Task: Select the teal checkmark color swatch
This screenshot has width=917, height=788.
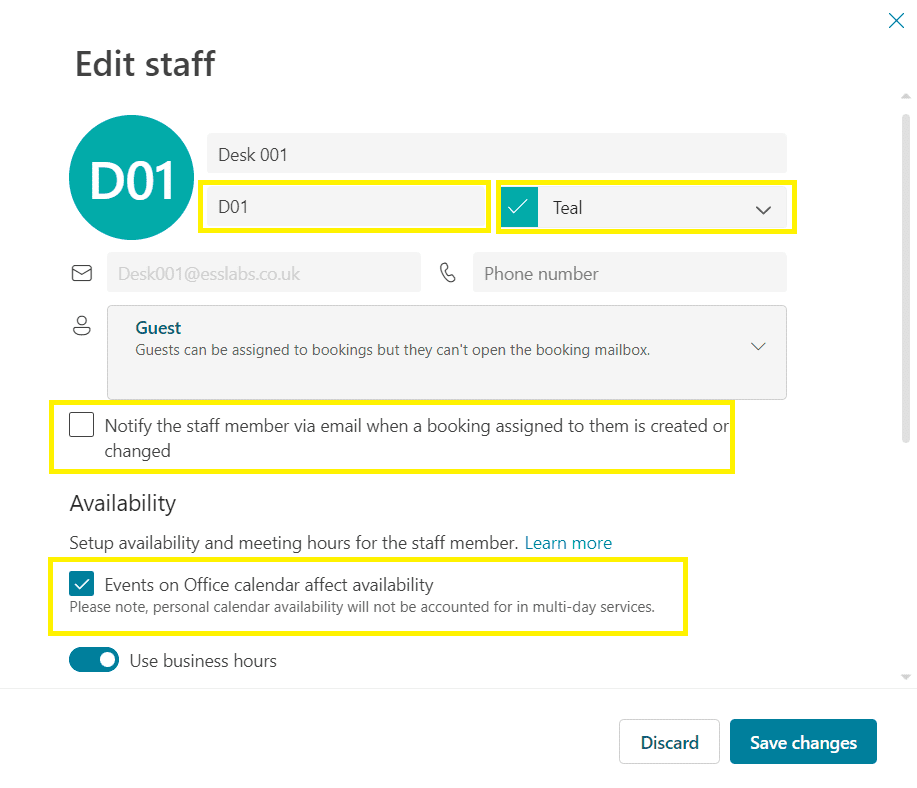Action: coord(519,207)
